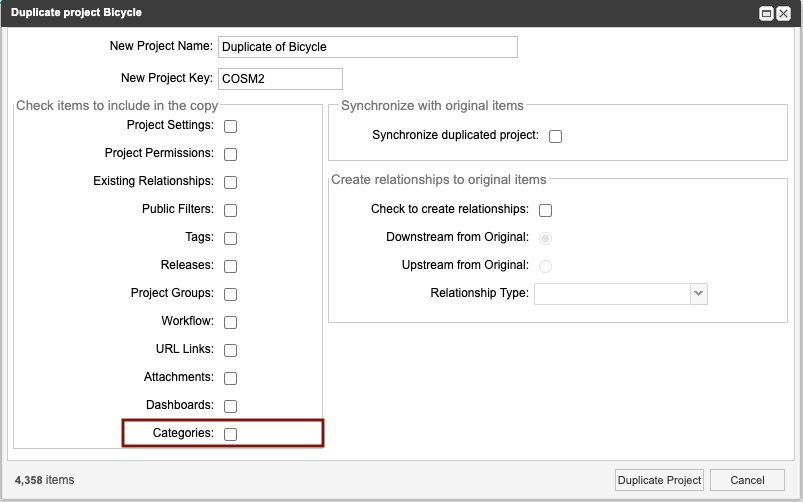Click the Downstream from Original label
Screen dimensions: 803x502
tap(457, 237)
